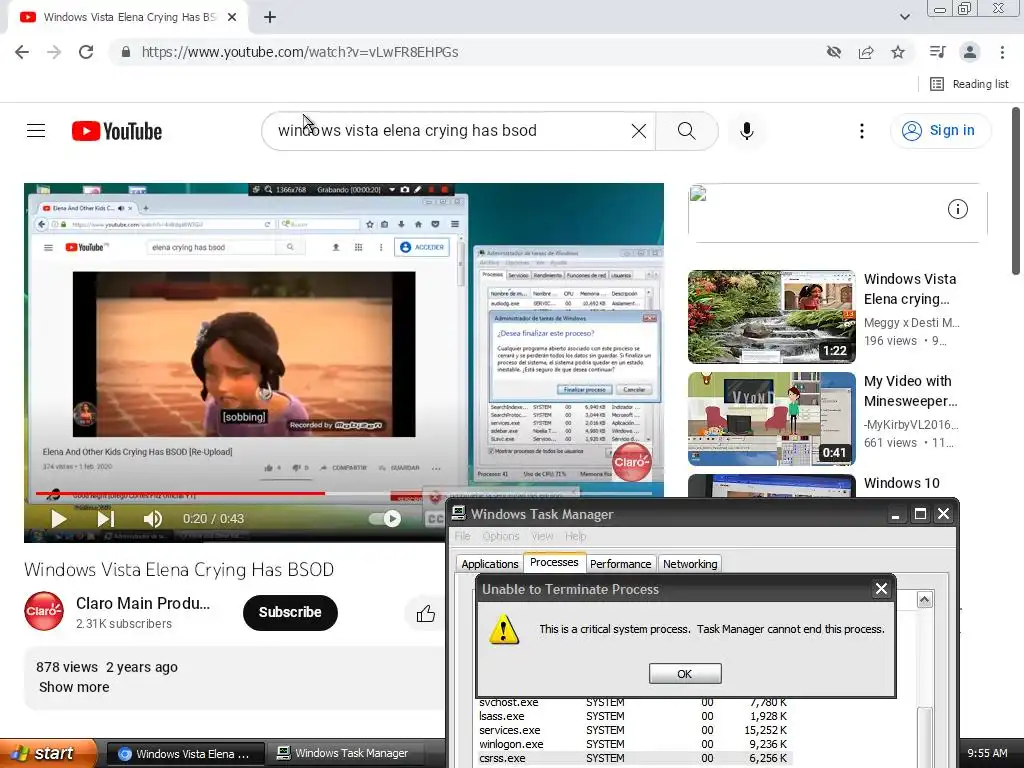Screen dimensions: 1024x768
Task: Open the Claro Main Produ... channel name
Action: pyautogui.click(x=143, y=603)
